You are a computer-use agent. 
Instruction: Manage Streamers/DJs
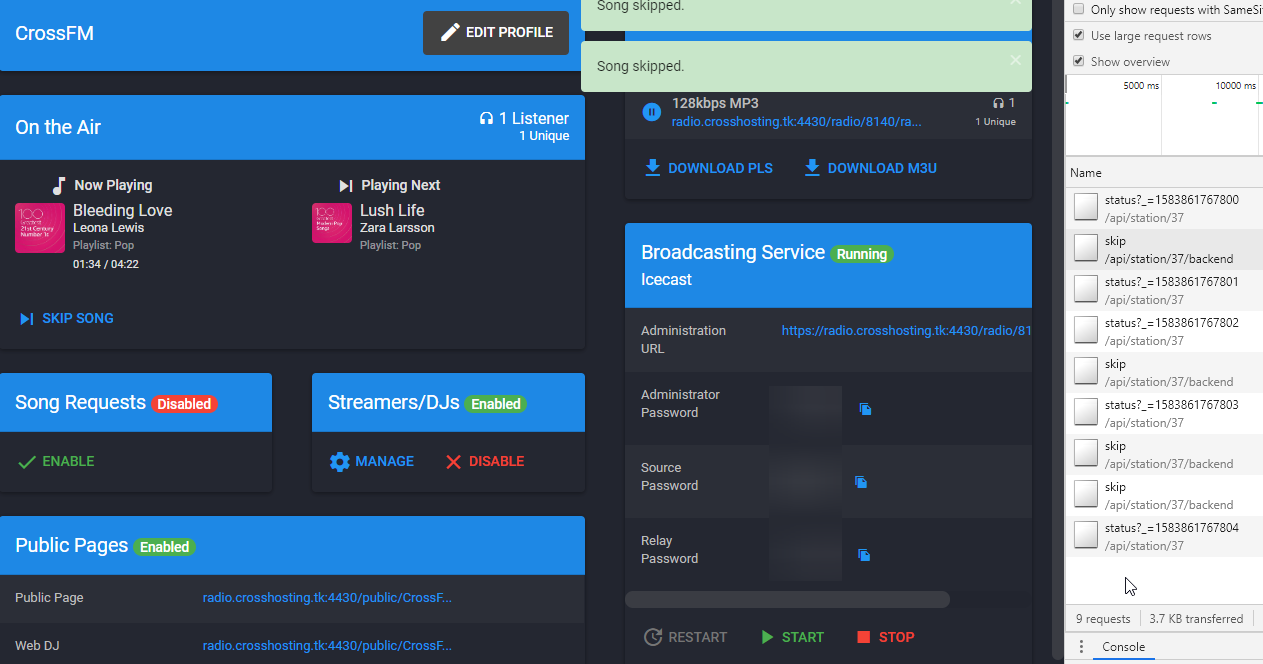pyautogui.click(x=371, y=461)
